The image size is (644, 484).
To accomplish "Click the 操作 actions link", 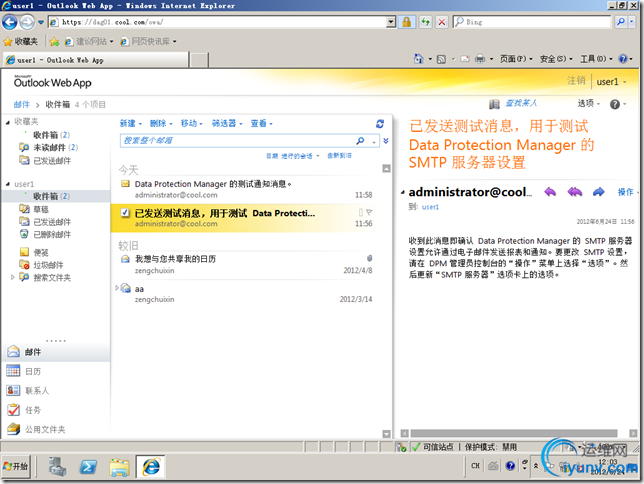I will tap(625, 192).
